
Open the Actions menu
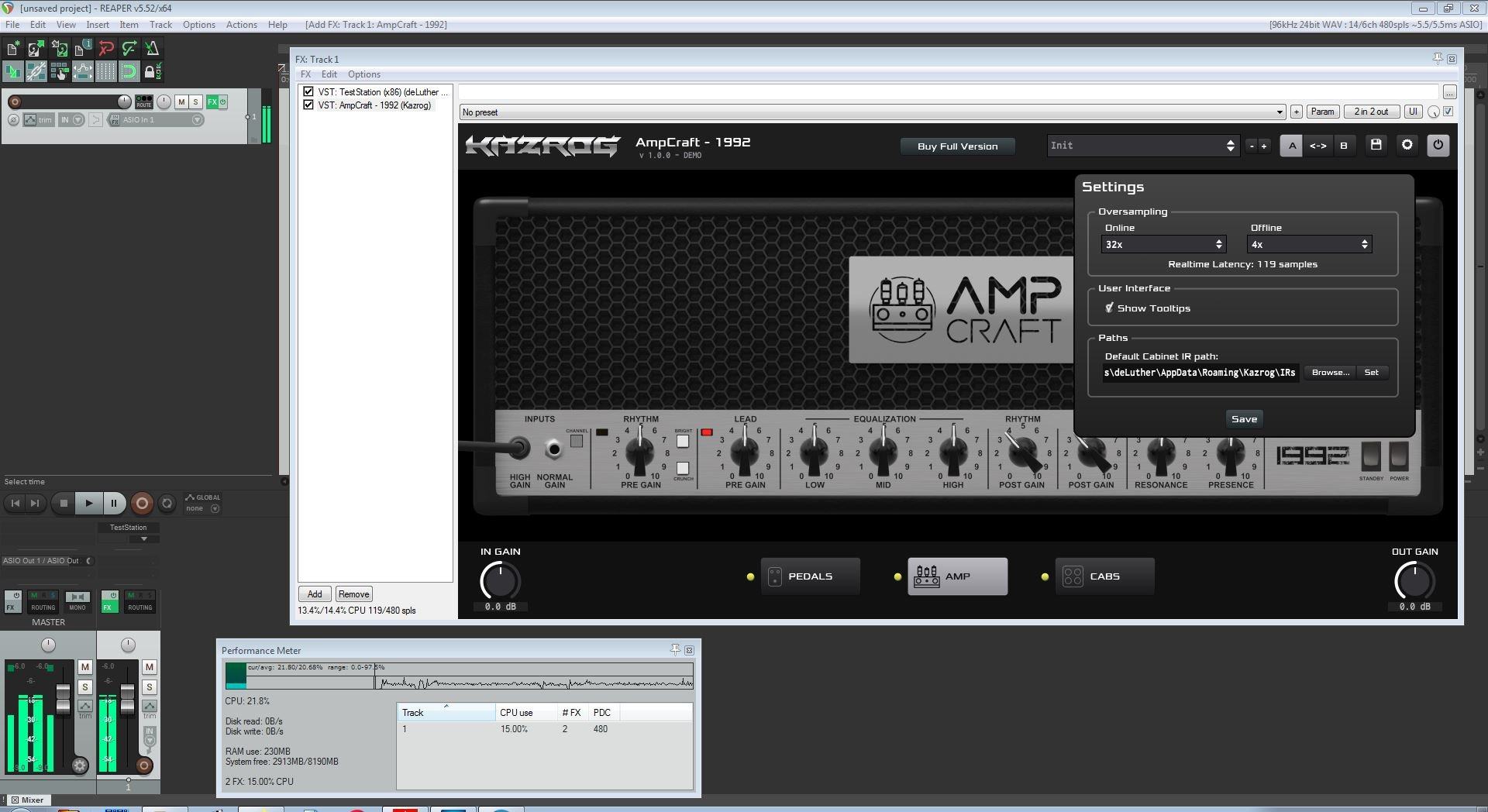pyautogui.click(x=241, y=25)
